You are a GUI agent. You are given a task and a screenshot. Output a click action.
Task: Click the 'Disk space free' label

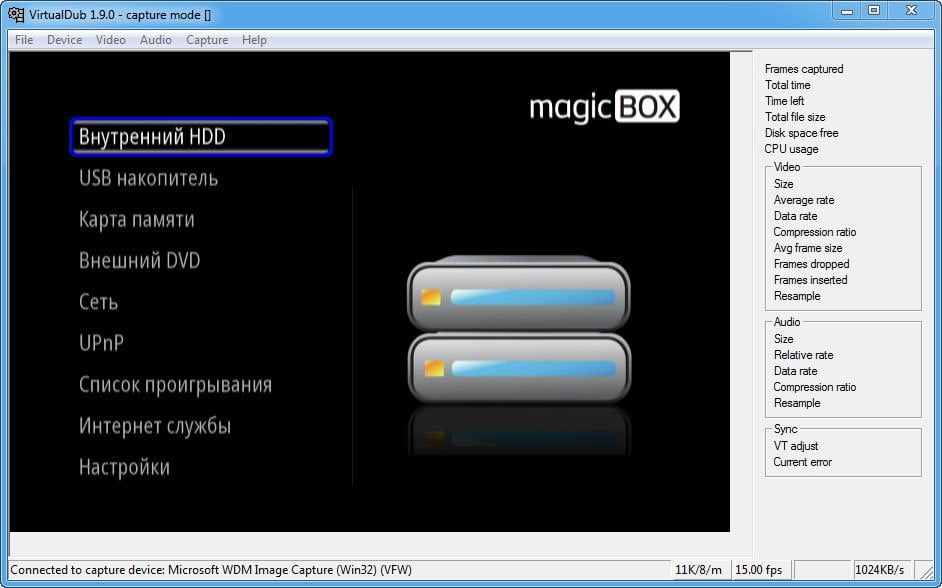[801, 133]
